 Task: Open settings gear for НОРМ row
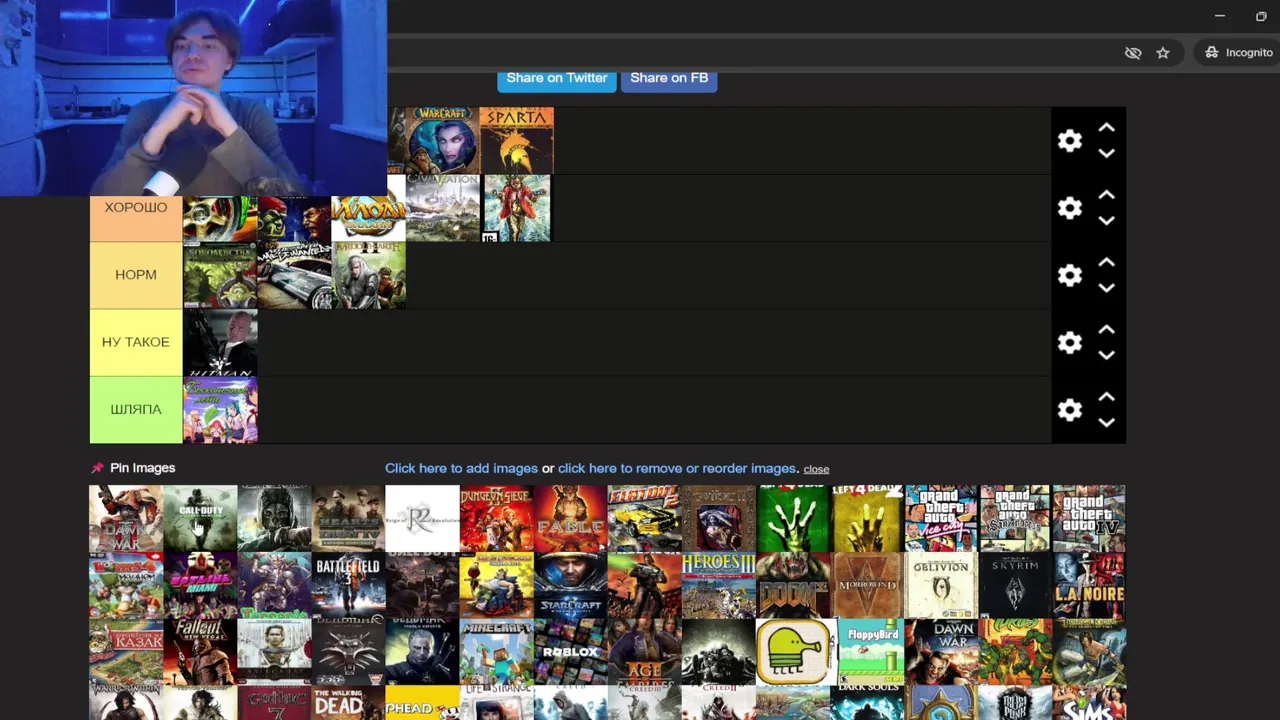1070,275
